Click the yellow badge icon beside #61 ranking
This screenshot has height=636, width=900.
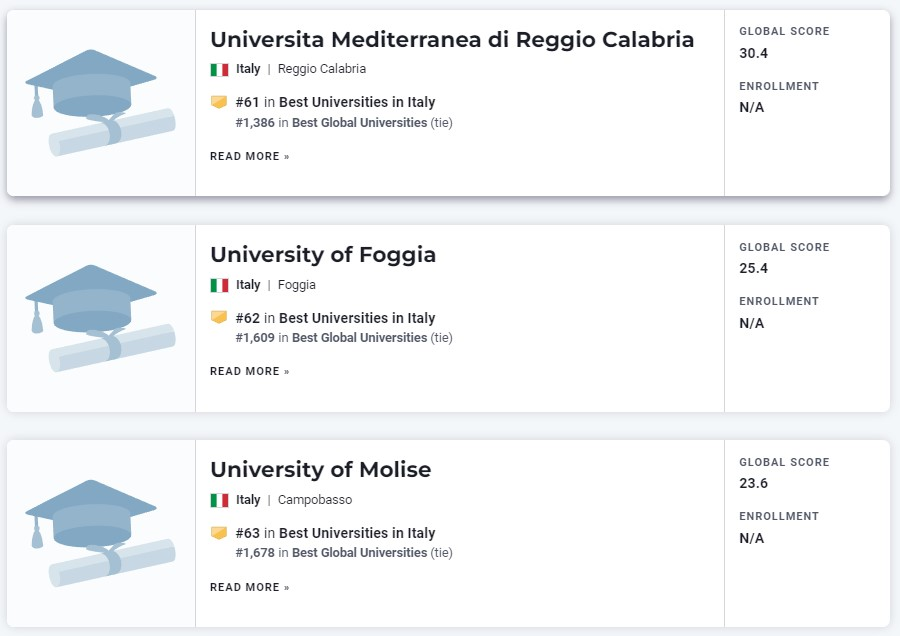click(219, 102)
